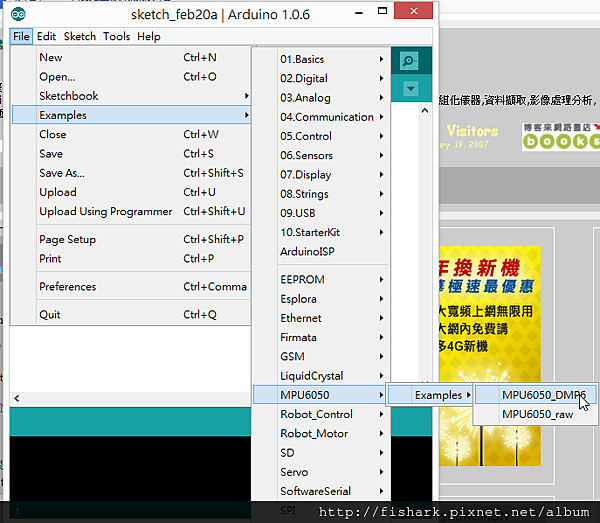Click the tab menu down-arrow button
The image size is (600, 523).
pos(410,89)
